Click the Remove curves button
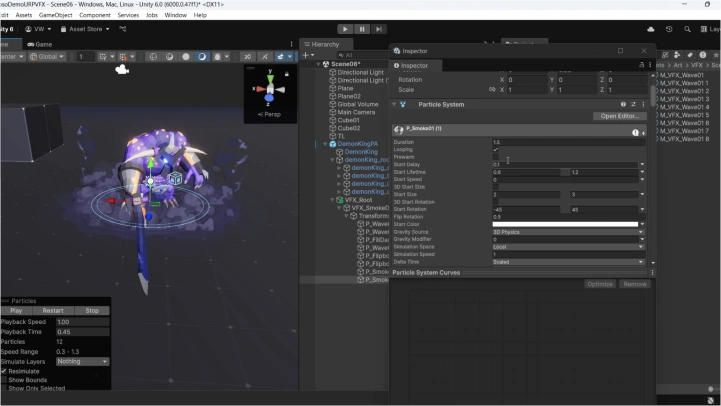Screen dimensions: 721x406 635,284
